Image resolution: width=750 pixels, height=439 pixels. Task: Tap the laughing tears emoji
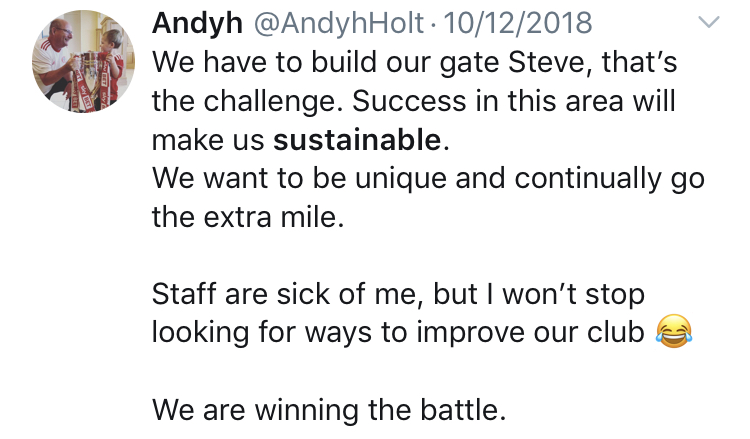(674, 331)
